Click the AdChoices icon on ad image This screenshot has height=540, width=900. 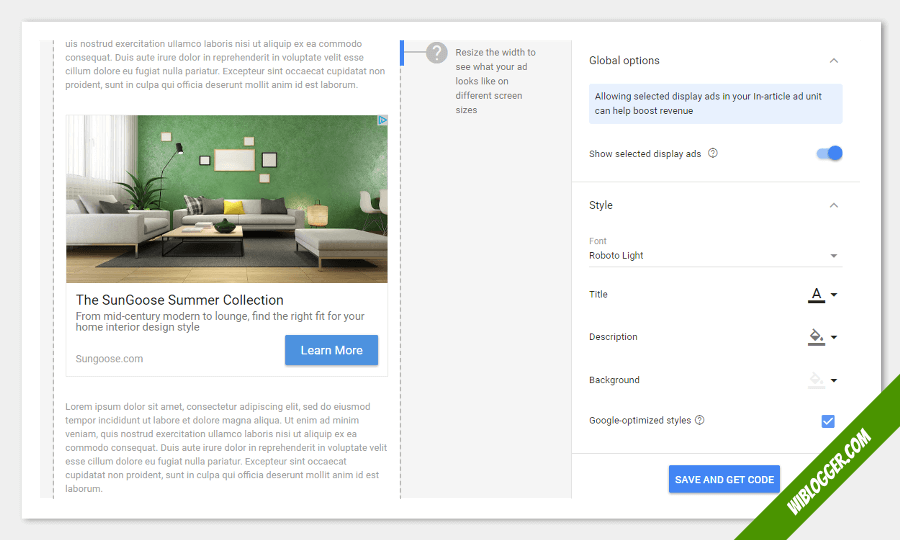click(382, 120)
